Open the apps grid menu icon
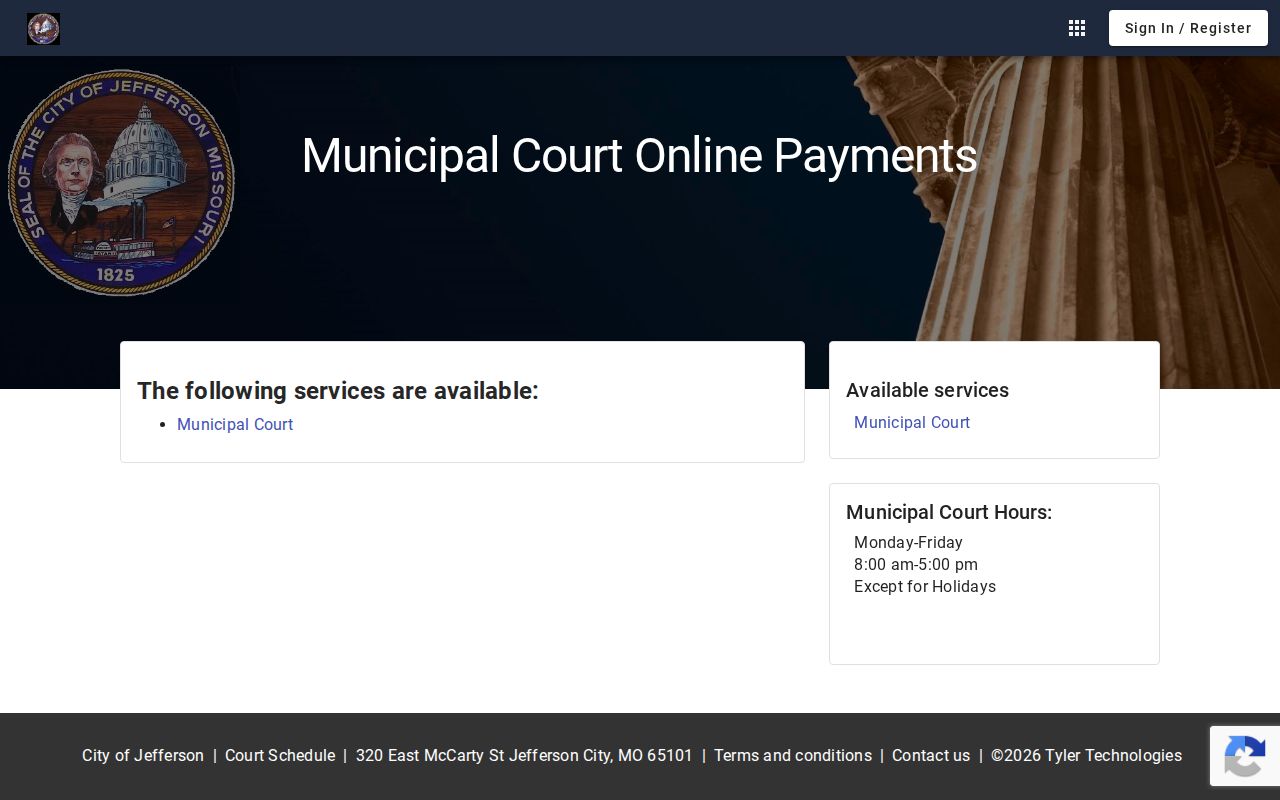The image size is (1280, 800). pyautogui.click(x=1077, y=28)
